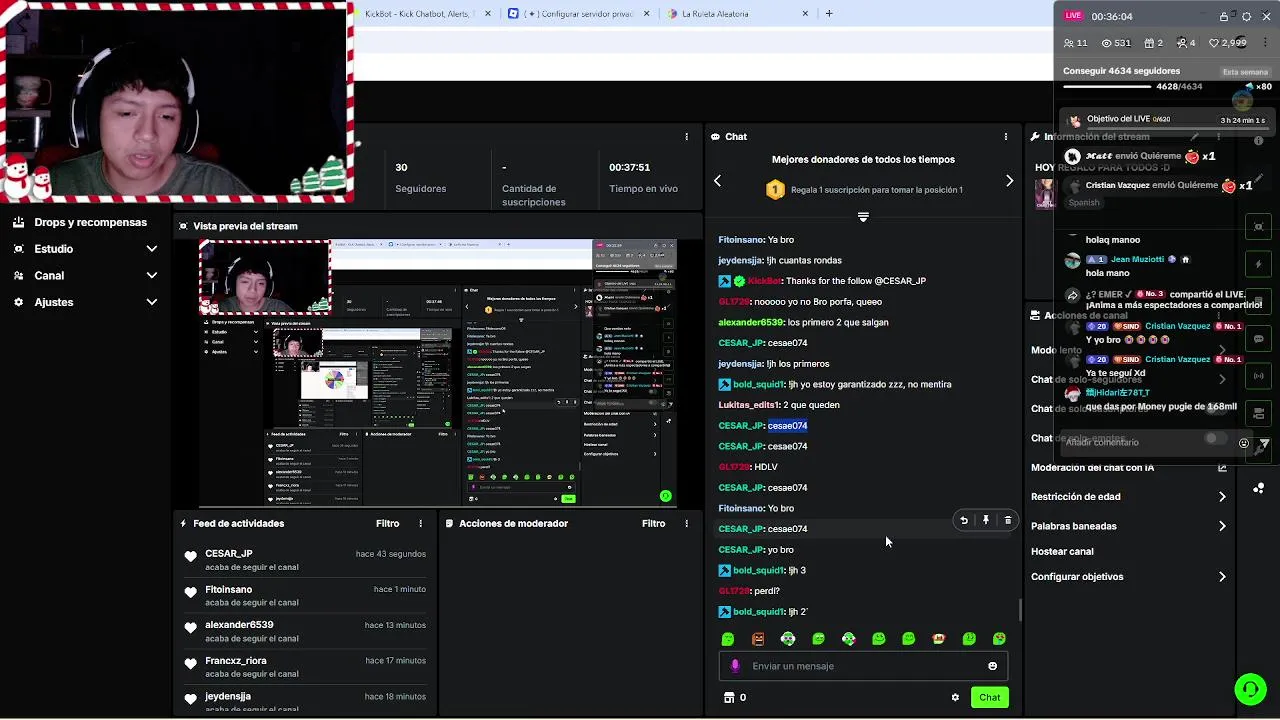The image size is (1280, 720).
Task: Open the green support headset button
Action: tap(1250, 689)
